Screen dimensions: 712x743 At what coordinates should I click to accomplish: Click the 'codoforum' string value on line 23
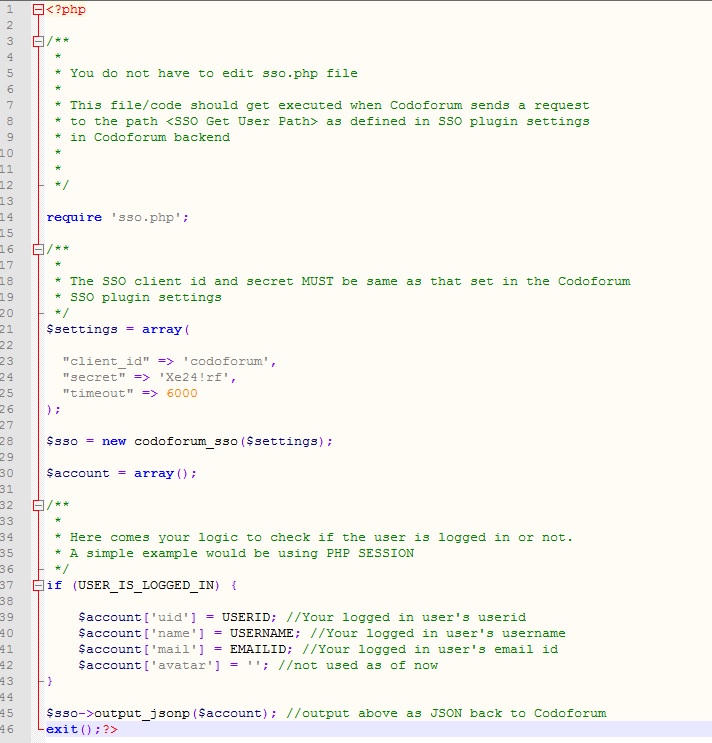click(225, 362)
